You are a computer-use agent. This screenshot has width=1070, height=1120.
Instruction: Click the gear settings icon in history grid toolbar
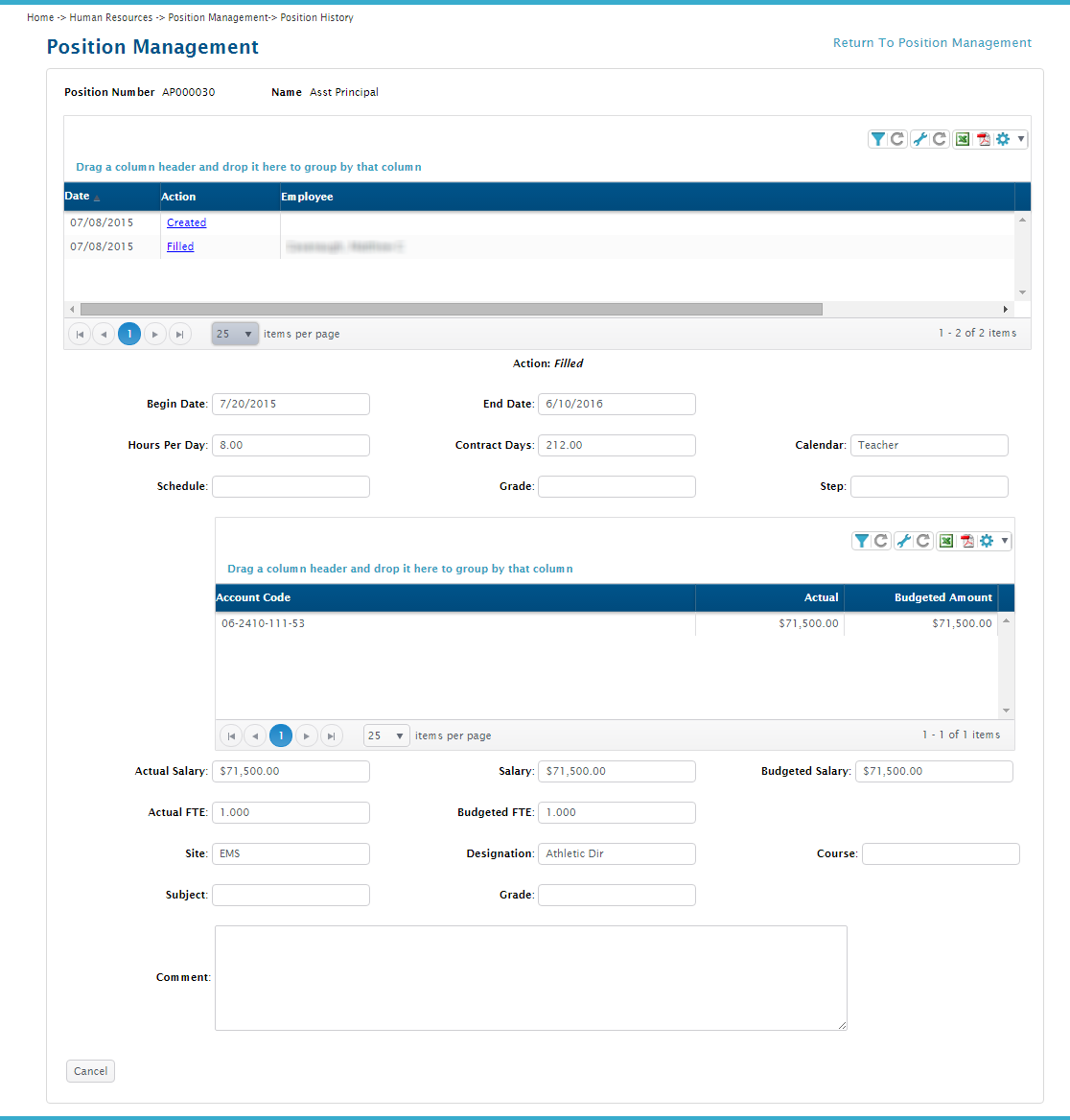click(1003, 139)
